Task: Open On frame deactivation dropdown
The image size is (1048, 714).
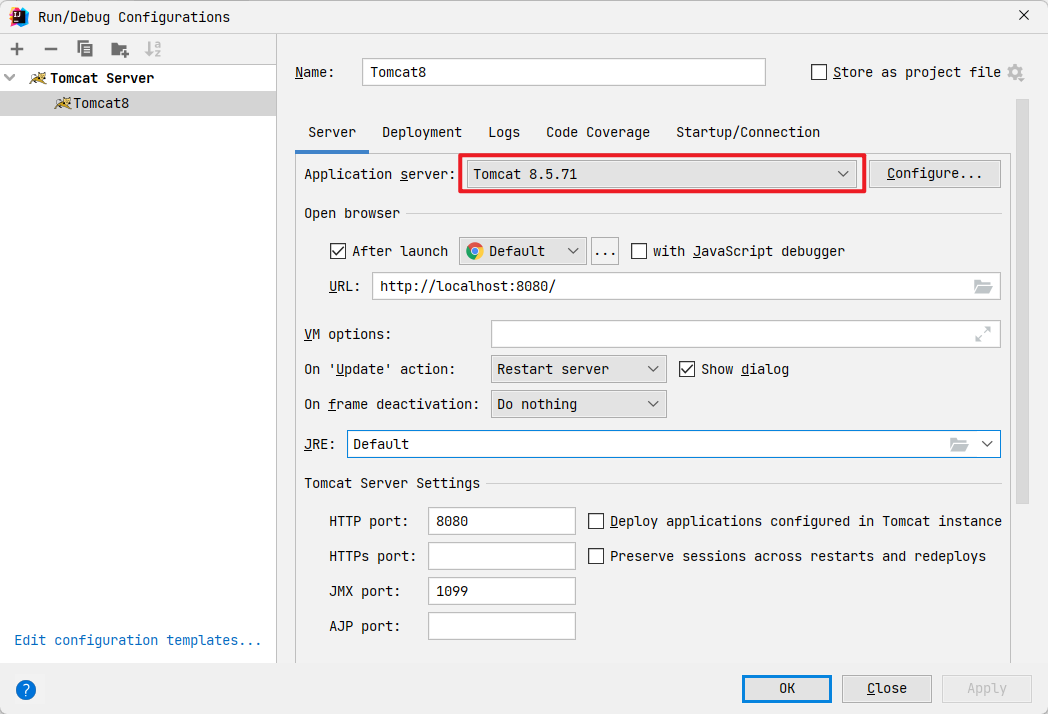Action: 579,404
